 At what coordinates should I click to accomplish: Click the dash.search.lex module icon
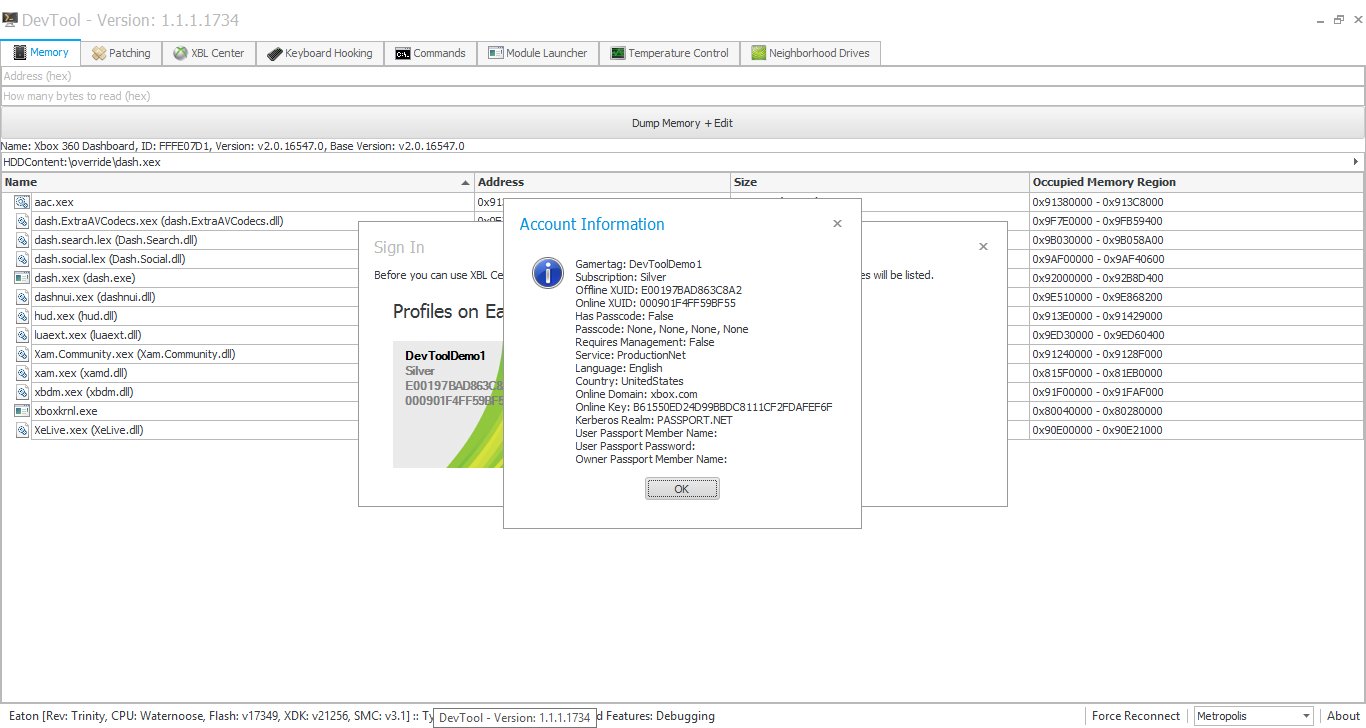pos(22,240)
